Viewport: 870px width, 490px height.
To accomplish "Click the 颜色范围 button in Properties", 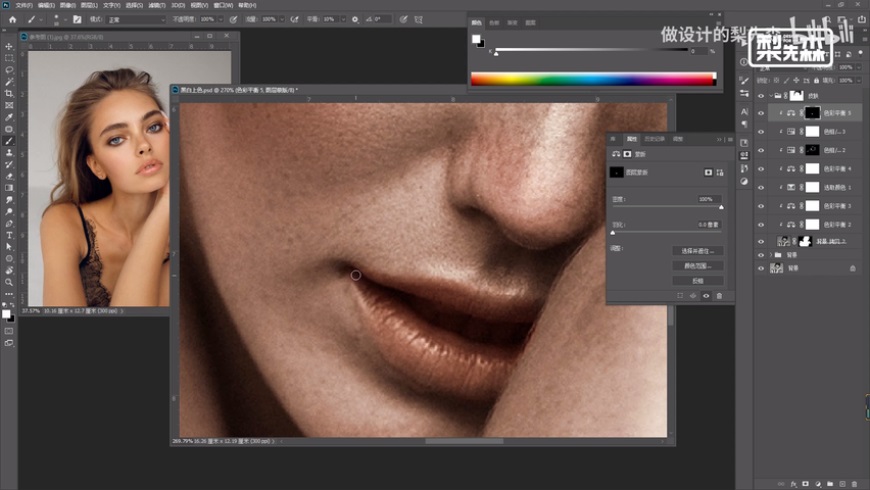I will (699, 266).
